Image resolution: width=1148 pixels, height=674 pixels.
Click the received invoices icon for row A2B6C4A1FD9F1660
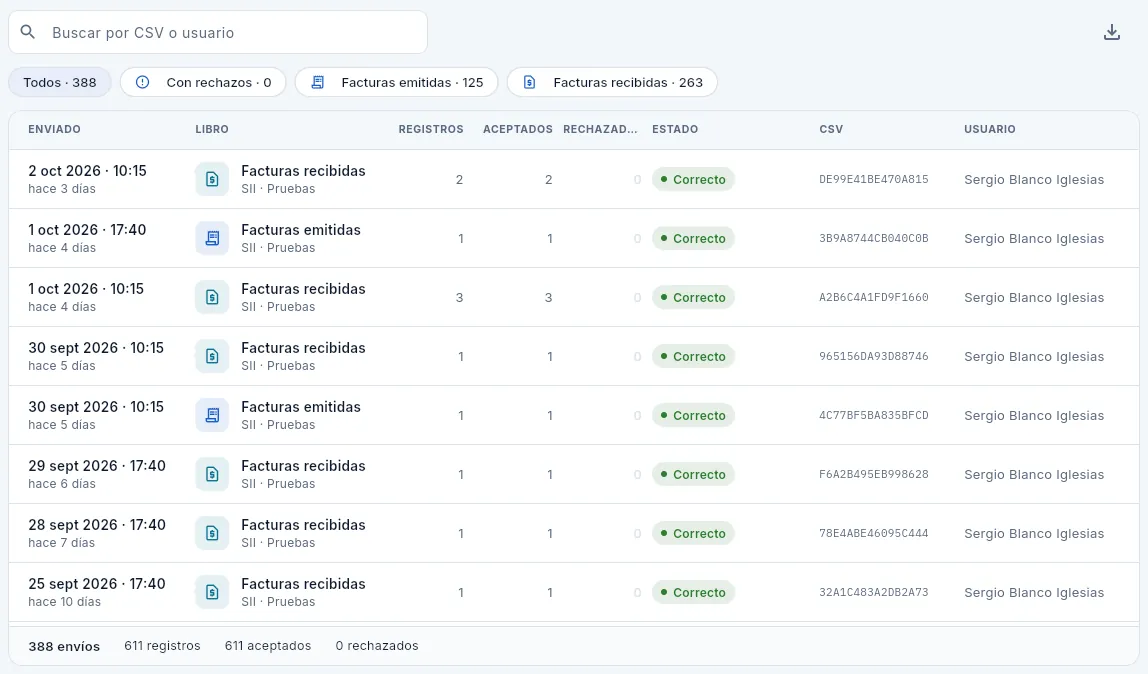click(x=212, y=297)
